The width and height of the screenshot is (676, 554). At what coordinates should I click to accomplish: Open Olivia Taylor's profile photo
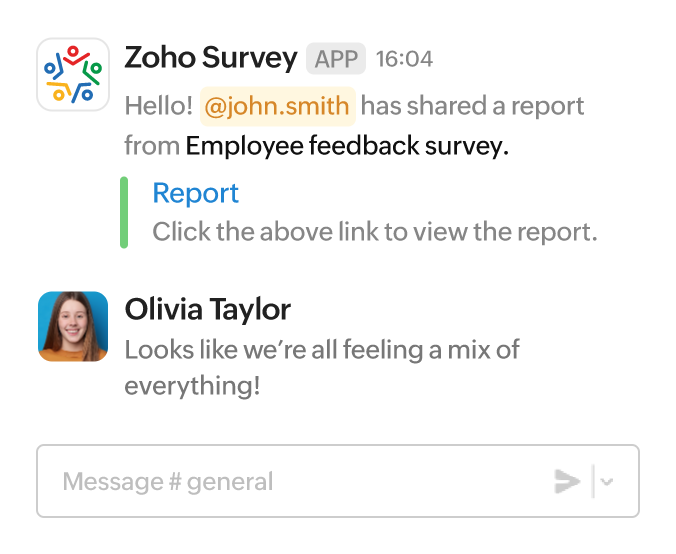click(x=73, y=326)
